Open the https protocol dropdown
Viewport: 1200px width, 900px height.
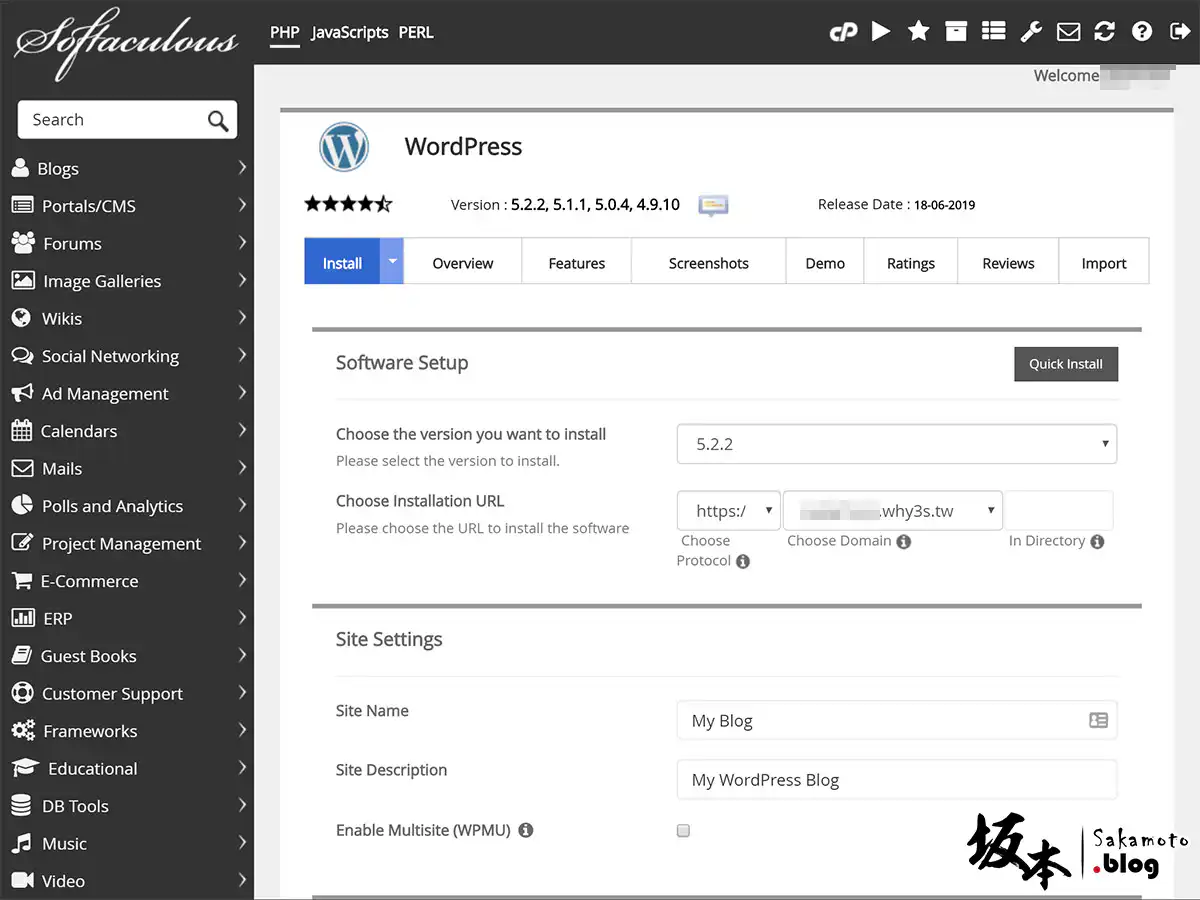coord(728,511)
